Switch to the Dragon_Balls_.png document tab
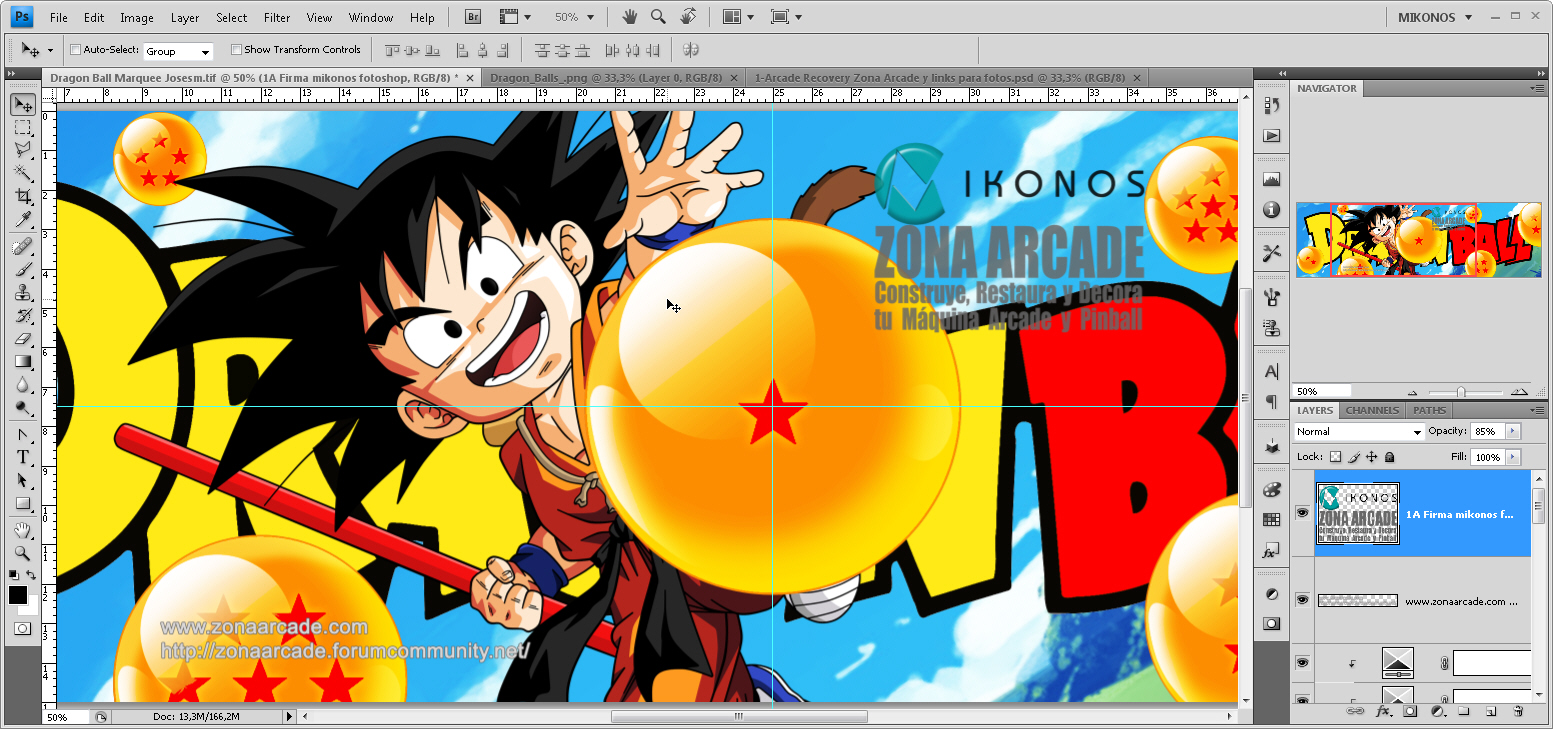This screenshot has height=729, width=1553. click(609, 77)
